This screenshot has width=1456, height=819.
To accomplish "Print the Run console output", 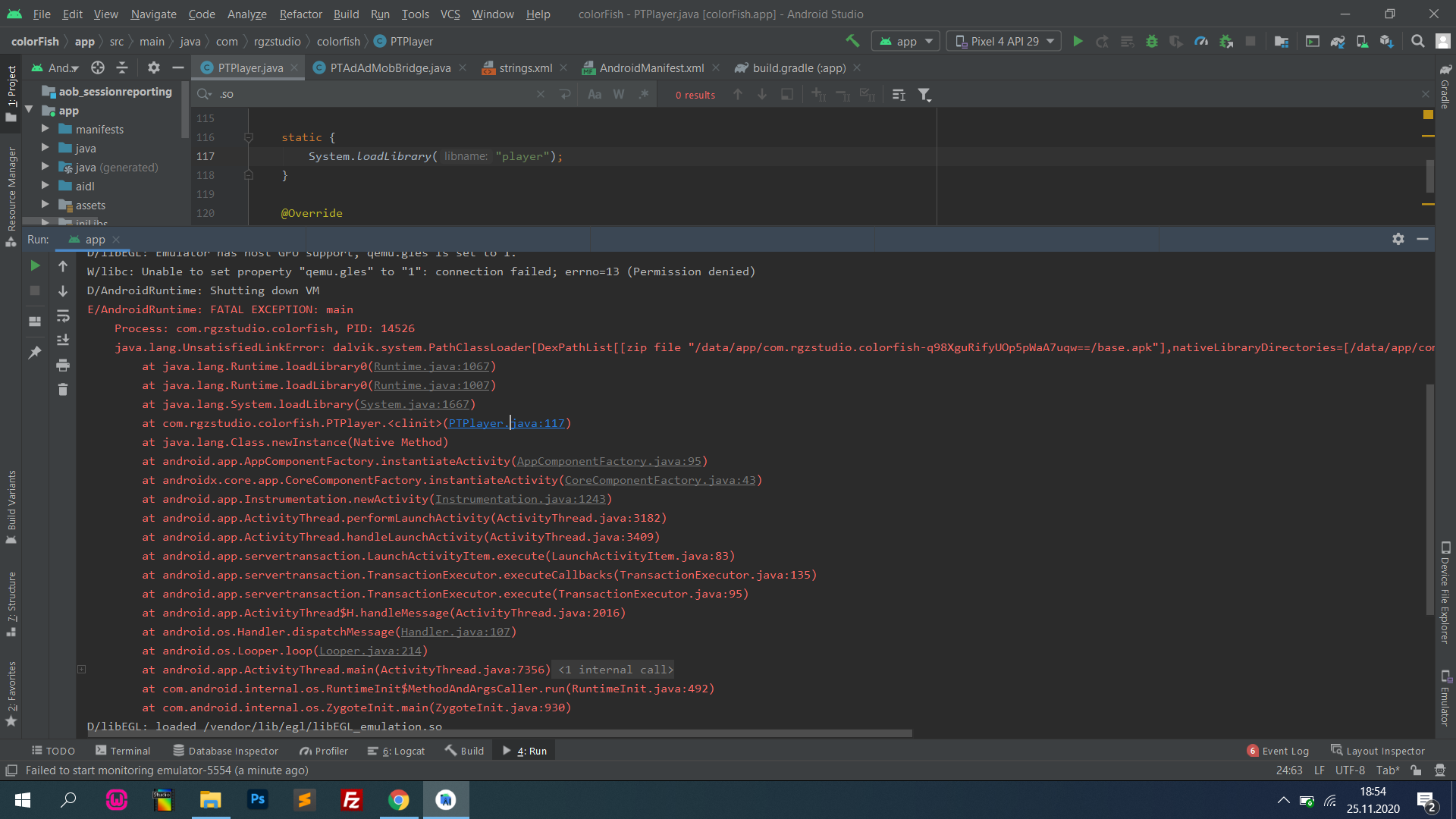I will pyautogui.click(x=63, y=366).
